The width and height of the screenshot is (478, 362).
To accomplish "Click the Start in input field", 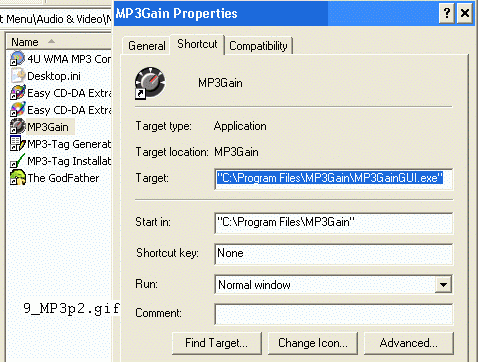I will [x=334, y=223].
